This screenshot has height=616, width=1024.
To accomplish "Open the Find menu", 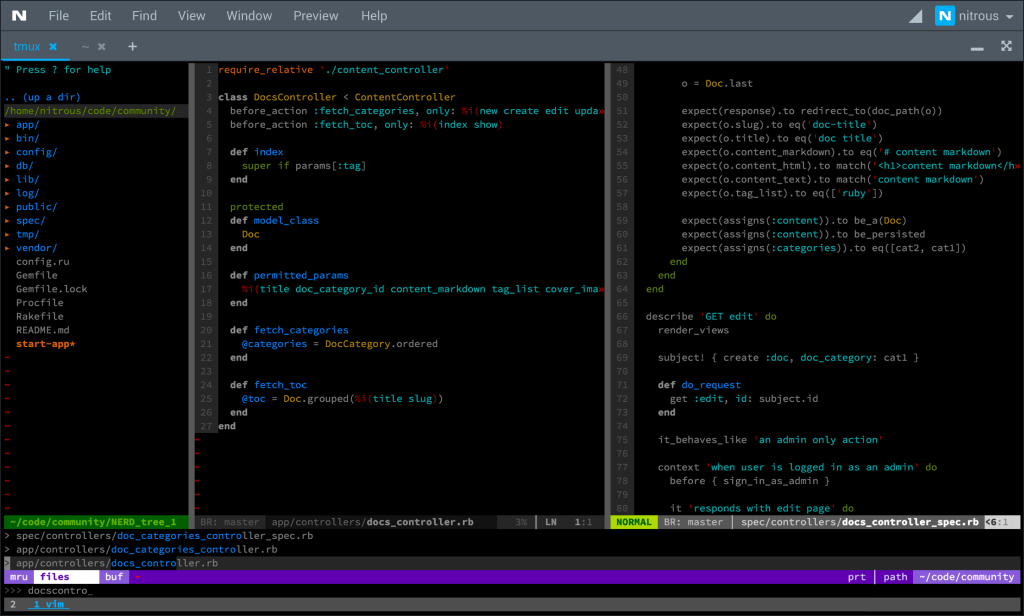I will coord(144,16).
